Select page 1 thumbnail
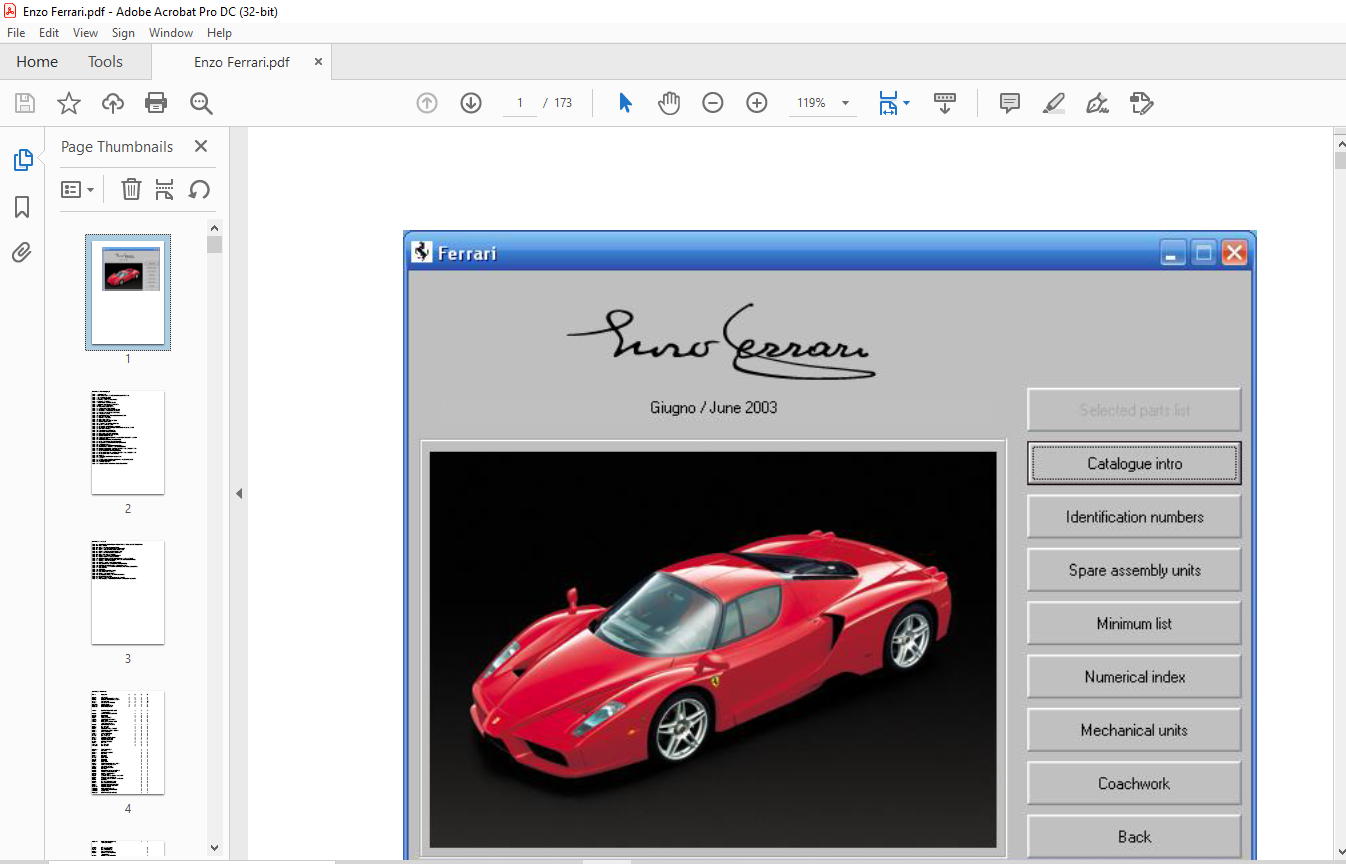The image size is (1346, 864). click(x=128, y=291)
